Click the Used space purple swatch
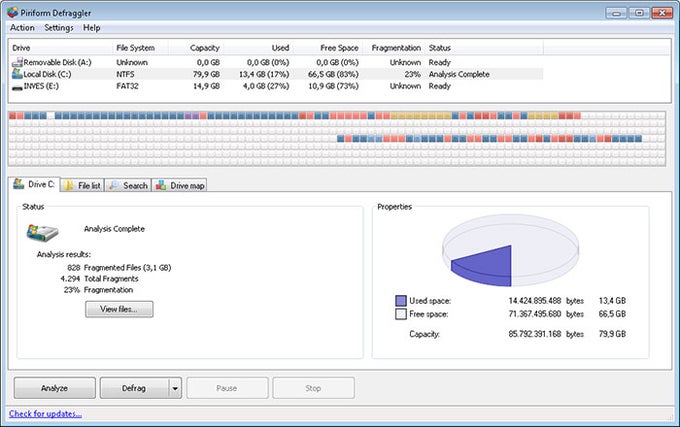This screenshot has width=680, height=427. point(401,300)
